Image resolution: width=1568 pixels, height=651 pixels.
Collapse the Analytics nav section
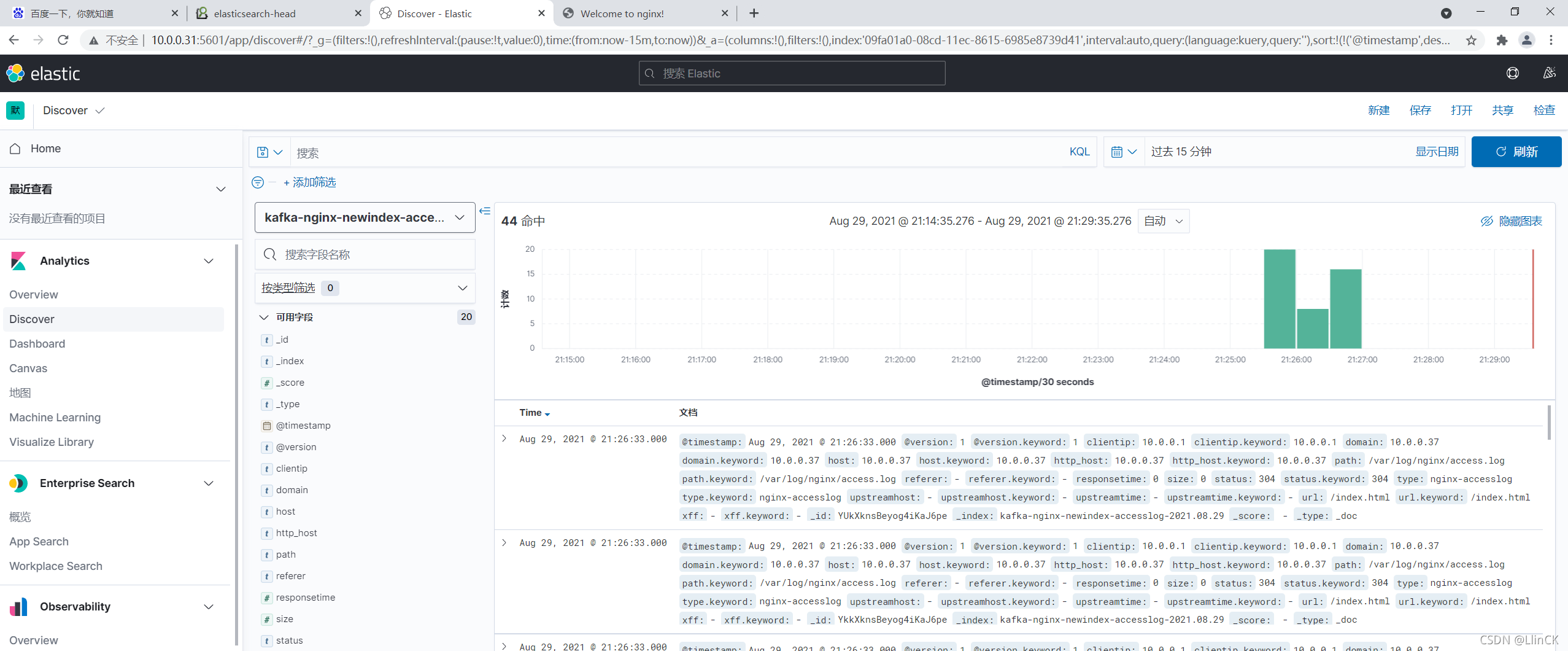(209, 261)
